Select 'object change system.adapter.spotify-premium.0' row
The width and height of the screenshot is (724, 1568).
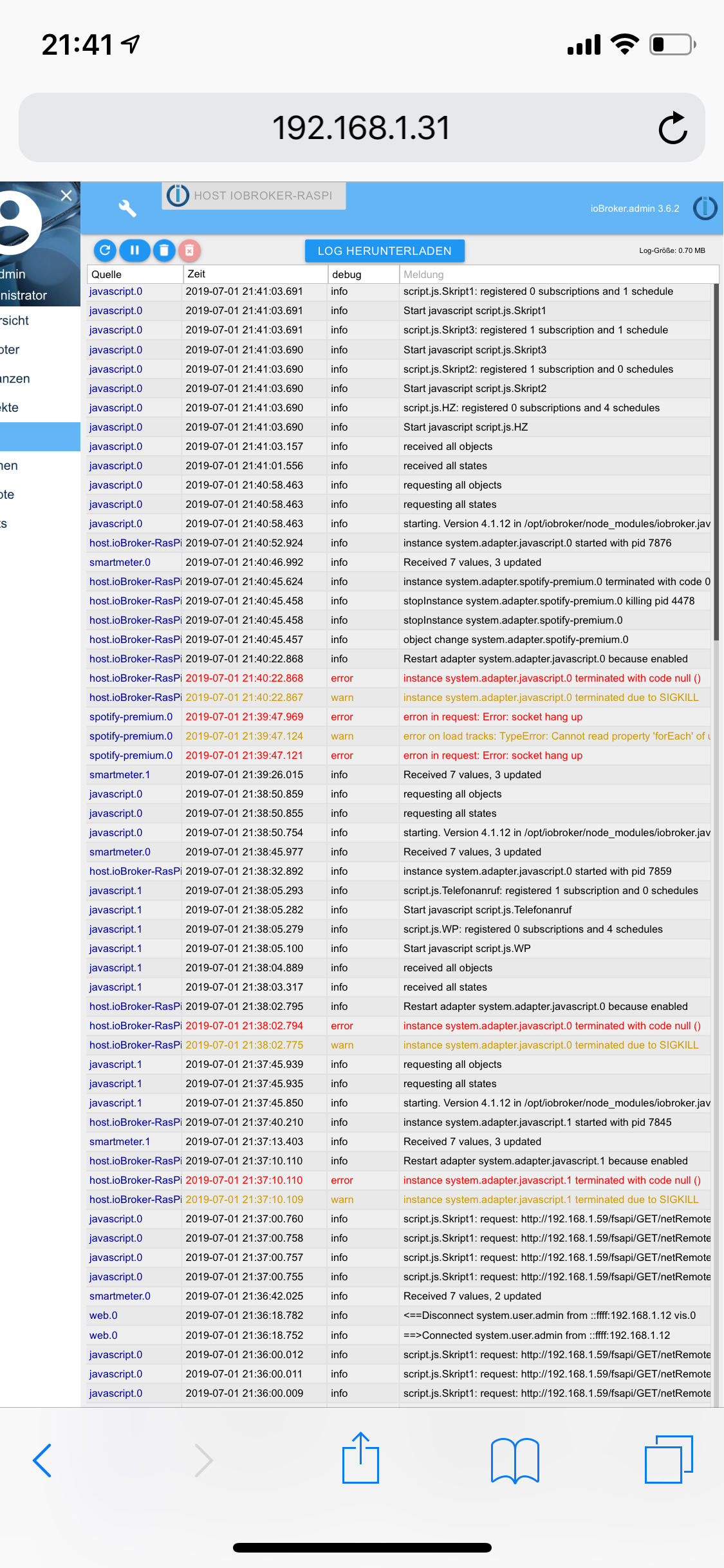coord(399,640)
